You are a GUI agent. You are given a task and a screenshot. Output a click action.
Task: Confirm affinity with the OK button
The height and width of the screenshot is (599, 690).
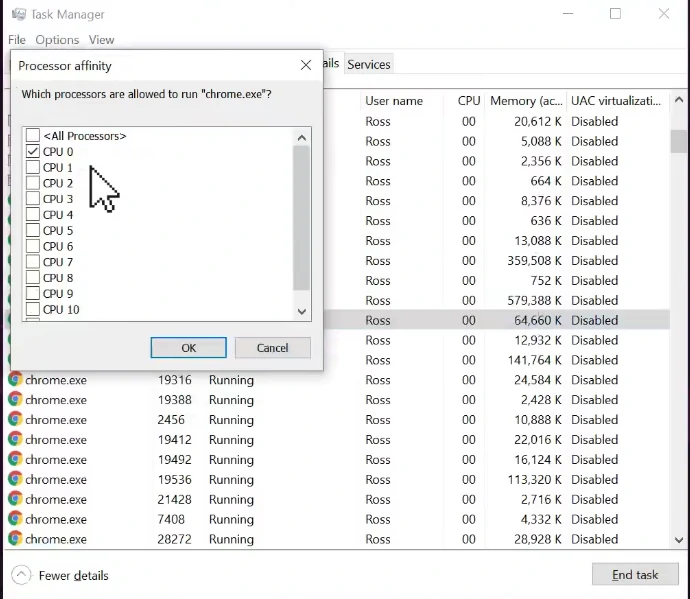click(188, 348)
